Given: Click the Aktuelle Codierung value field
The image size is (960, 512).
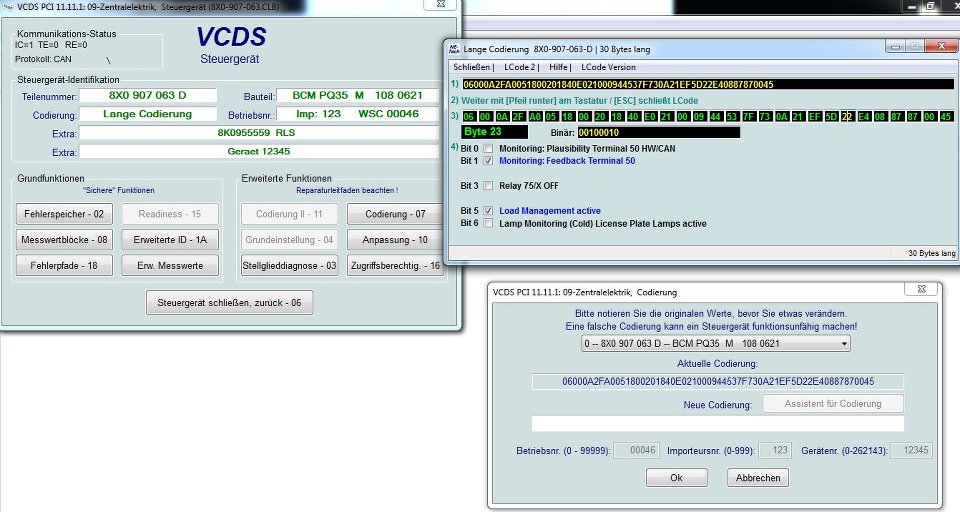Looking at the screenshot, I should click(x=718, y=382).
